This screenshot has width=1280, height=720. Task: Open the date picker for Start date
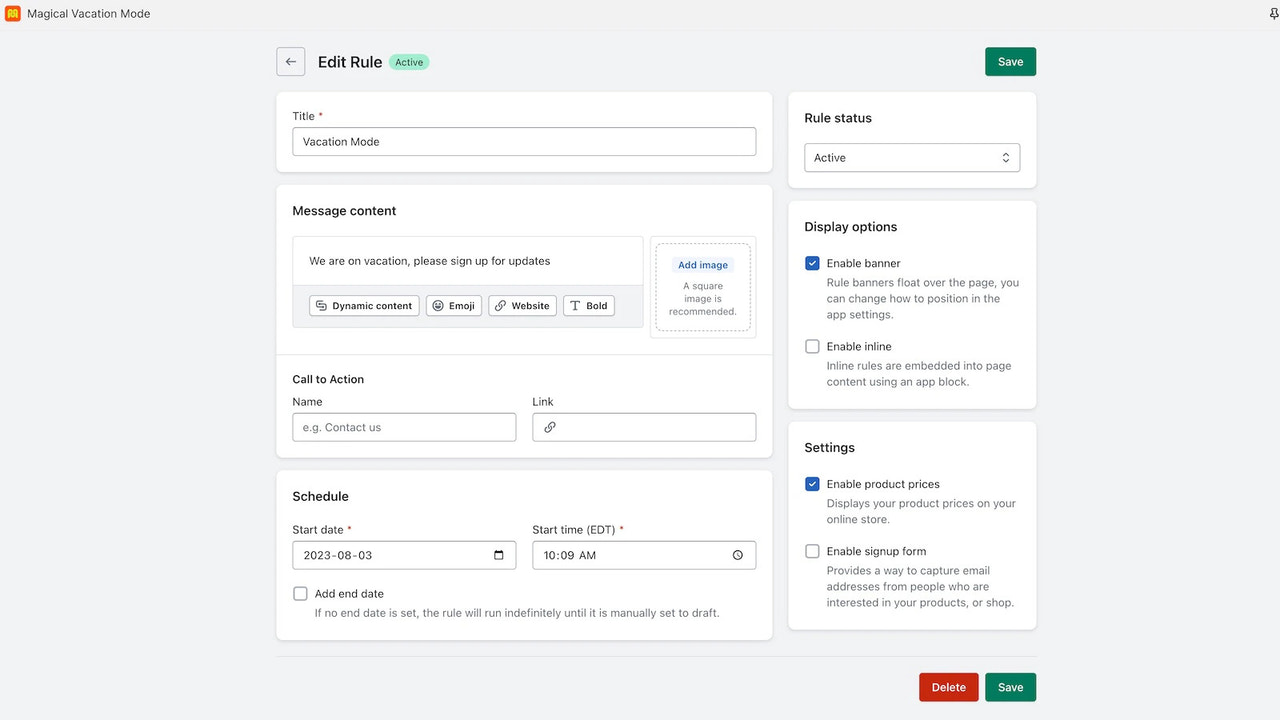click(500, 555)
